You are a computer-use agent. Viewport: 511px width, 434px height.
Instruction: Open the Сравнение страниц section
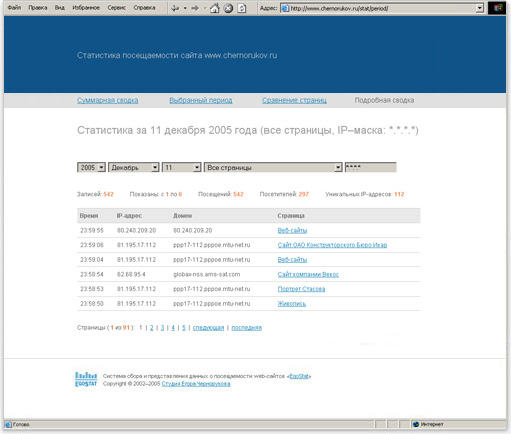coord(294,100)
